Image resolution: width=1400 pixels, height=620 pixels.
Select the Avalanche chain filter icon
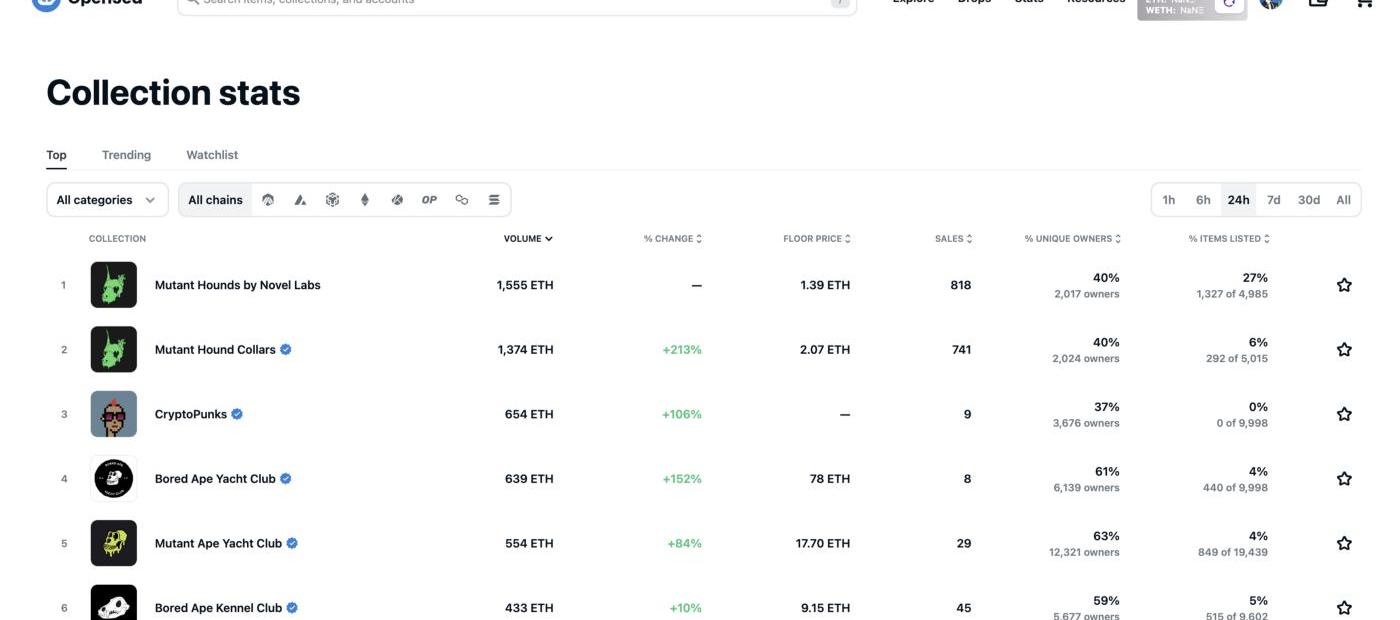click(300, 200)
